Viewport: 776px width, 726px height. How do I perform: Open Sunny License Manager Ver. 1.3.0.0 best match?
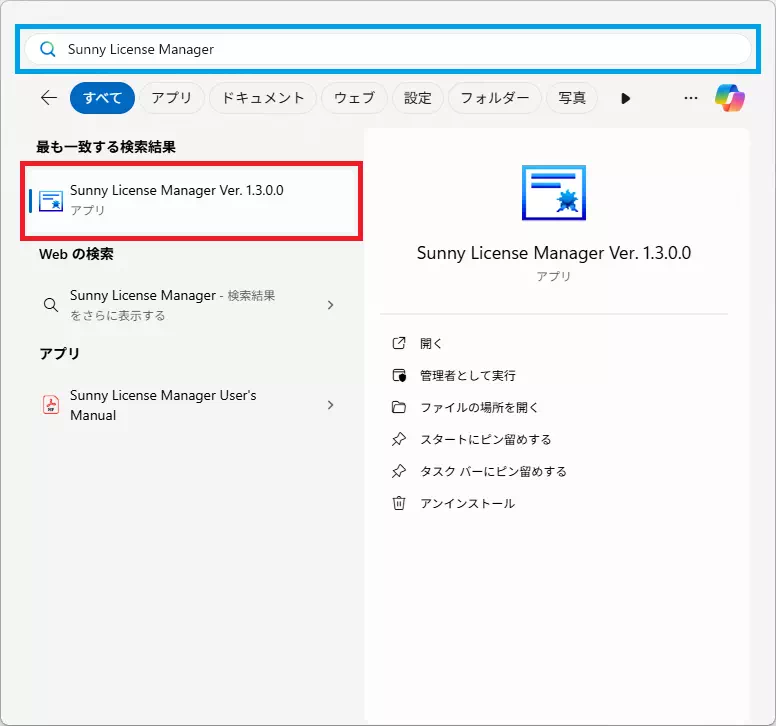(192, 200)
